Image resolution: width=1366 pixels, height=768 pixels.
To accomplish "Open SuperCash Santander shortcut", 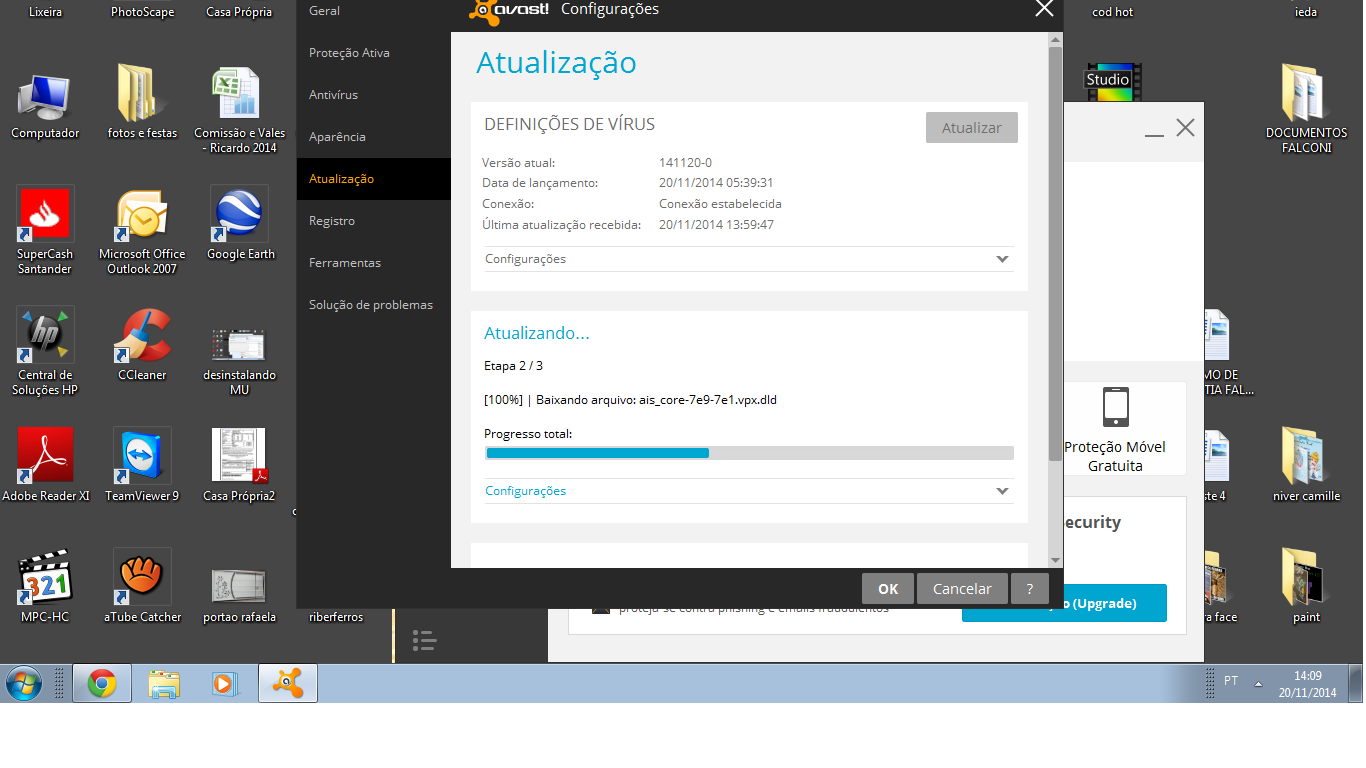I will (x=46, y=217).
